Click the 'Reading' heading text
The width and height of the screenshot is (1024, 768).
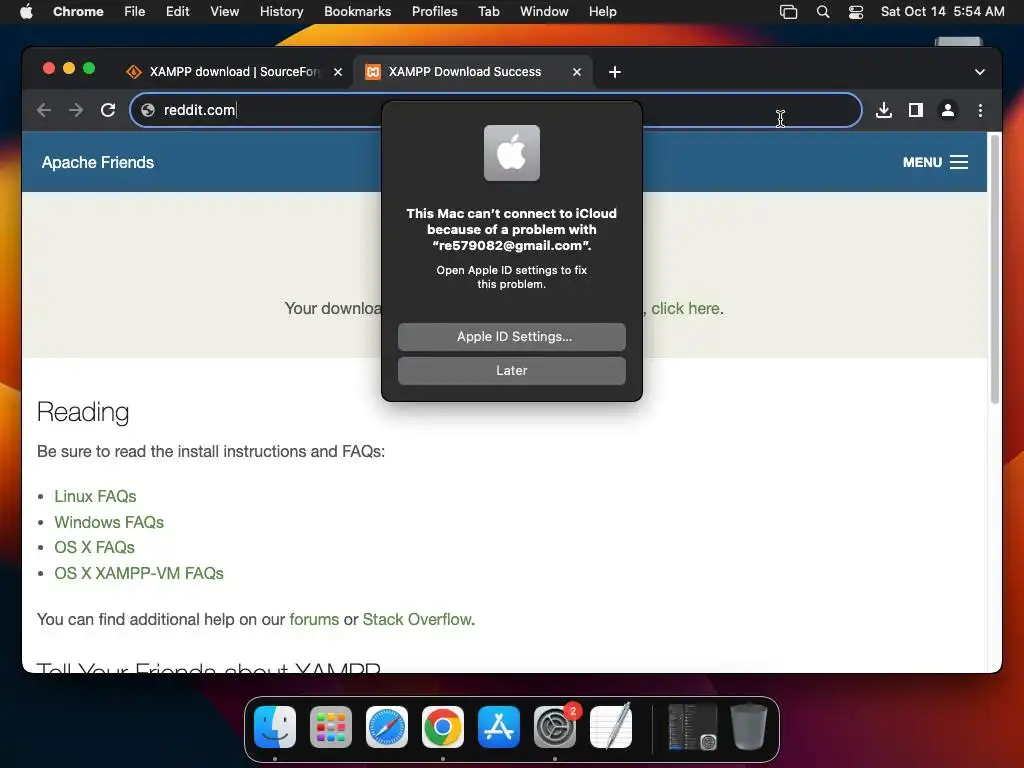(83, 412)
